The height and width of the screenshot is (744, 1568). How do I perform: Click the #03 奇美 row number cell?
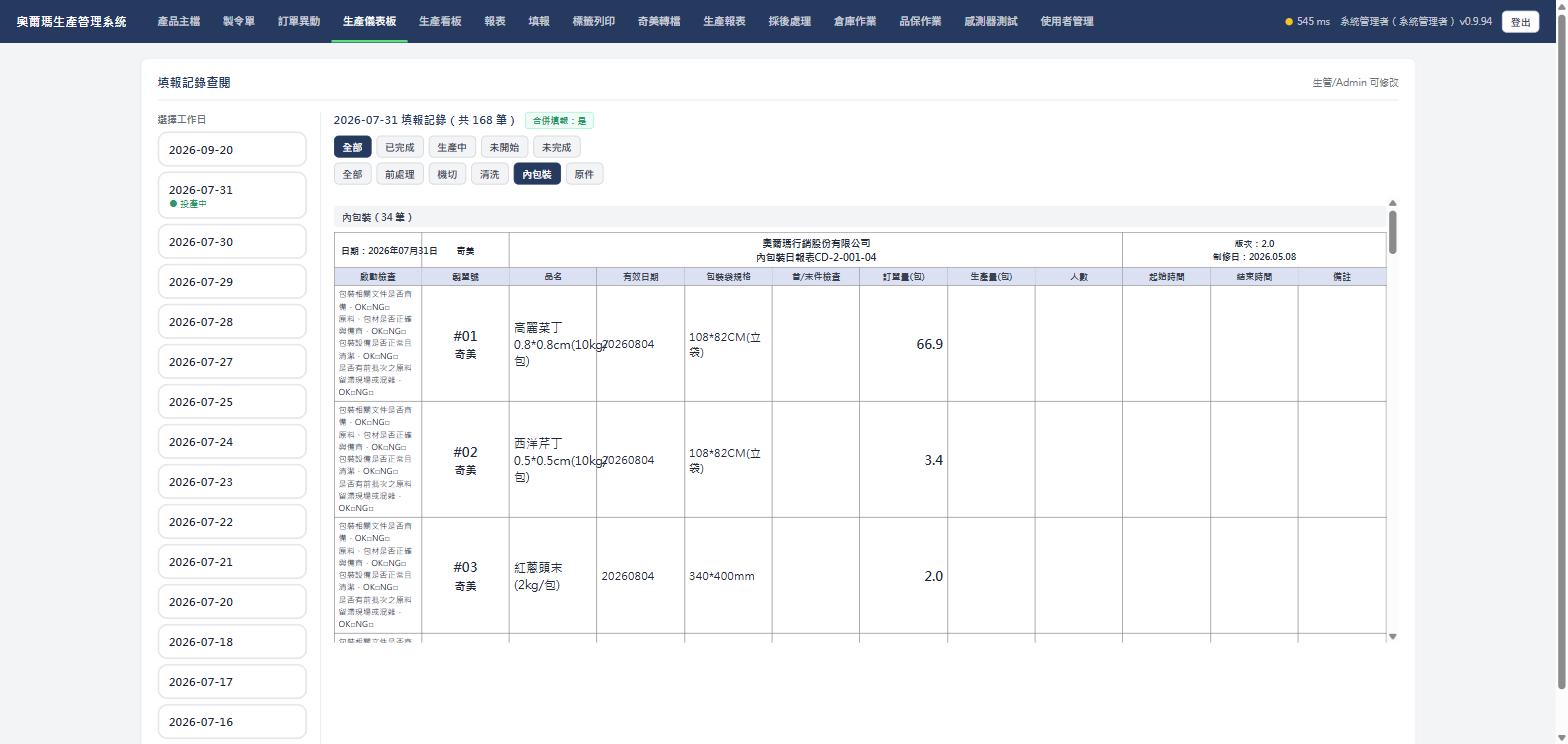pyautogui.click(x=465, y=576)
